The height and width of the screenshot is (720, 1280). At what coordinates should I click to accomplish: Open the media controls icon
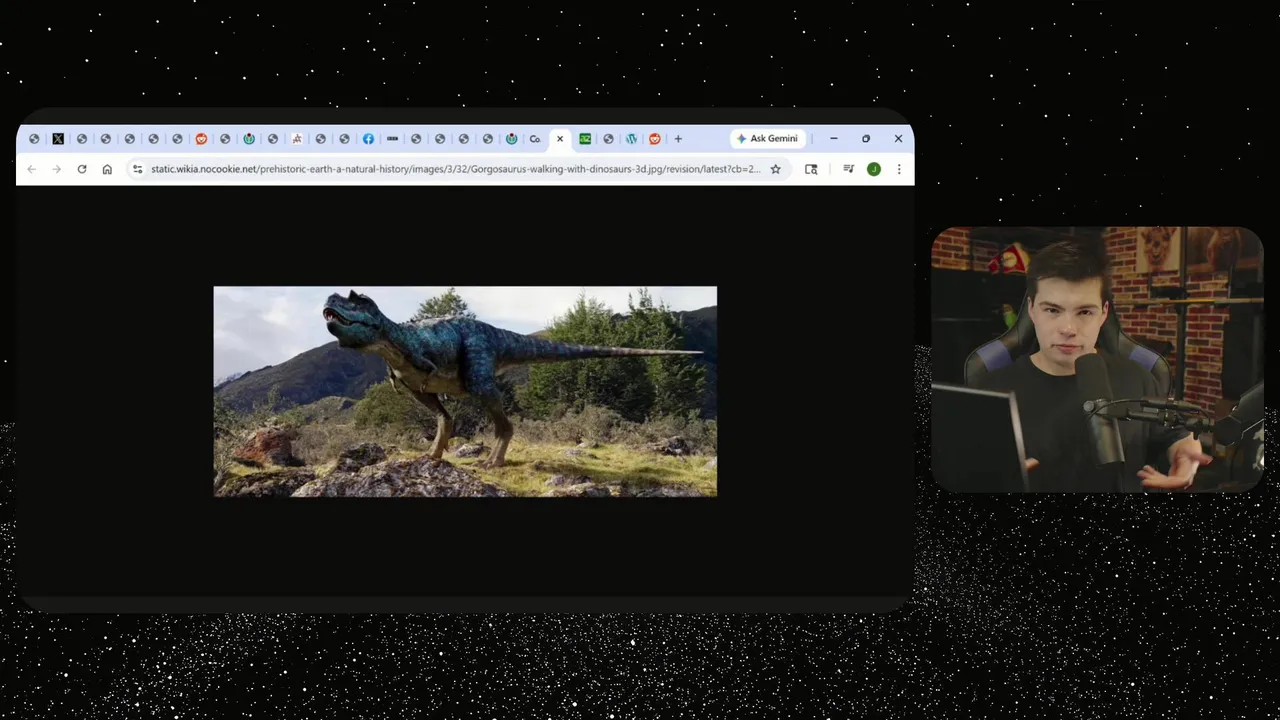pos(848,169)
